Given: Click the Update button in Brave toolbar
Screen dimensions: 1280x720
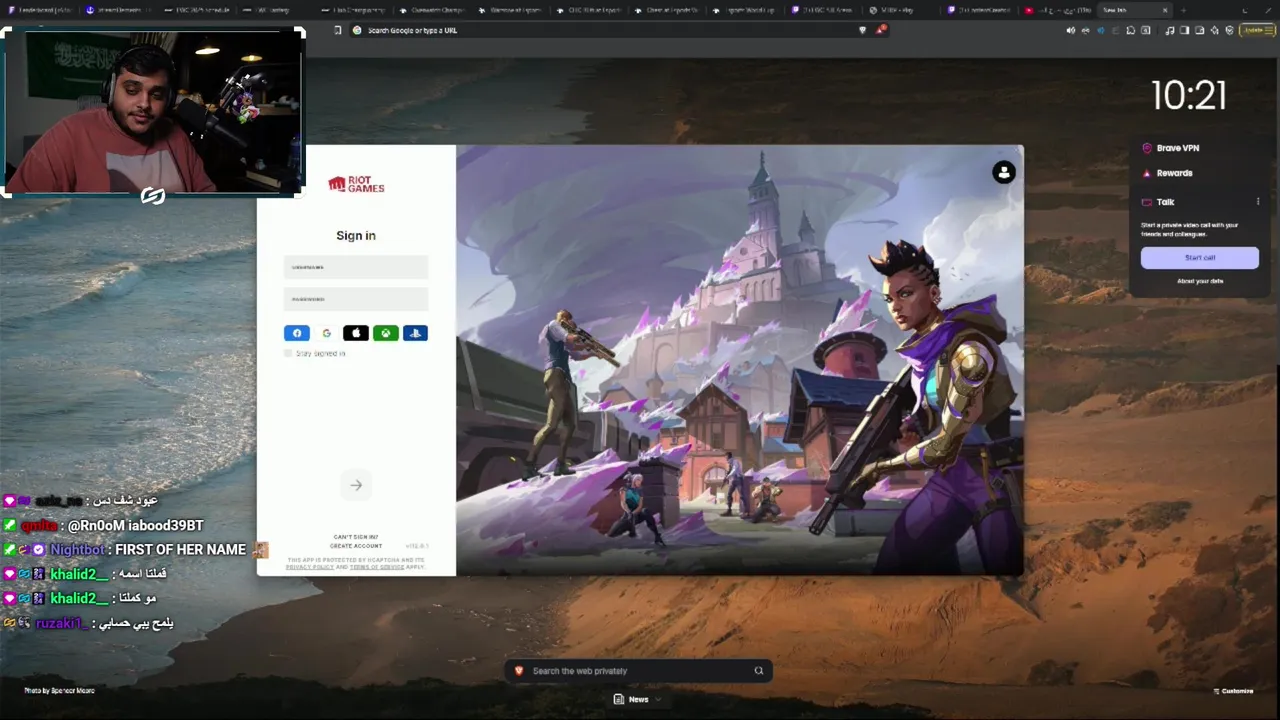Looking at the screenshot, I should (1257, 30).
